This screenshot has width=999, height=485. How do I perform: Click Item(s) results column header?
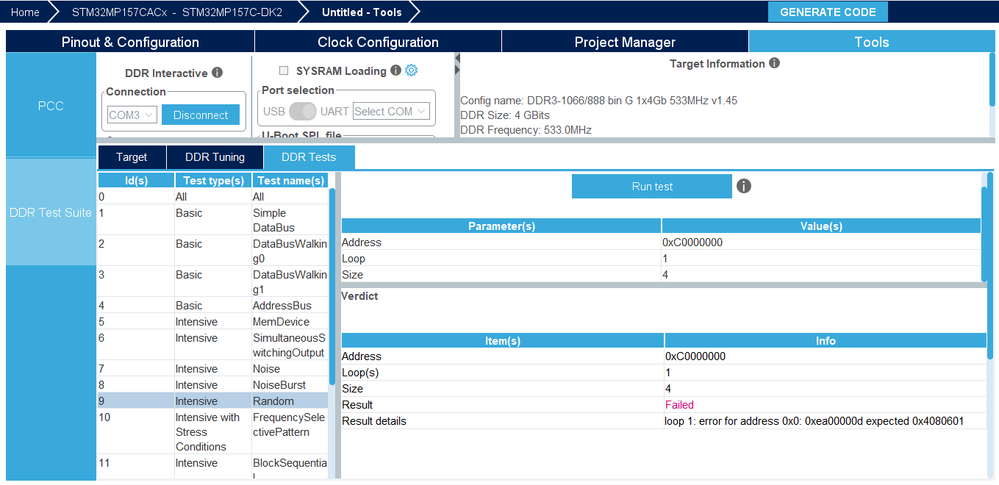pos(503,340)
